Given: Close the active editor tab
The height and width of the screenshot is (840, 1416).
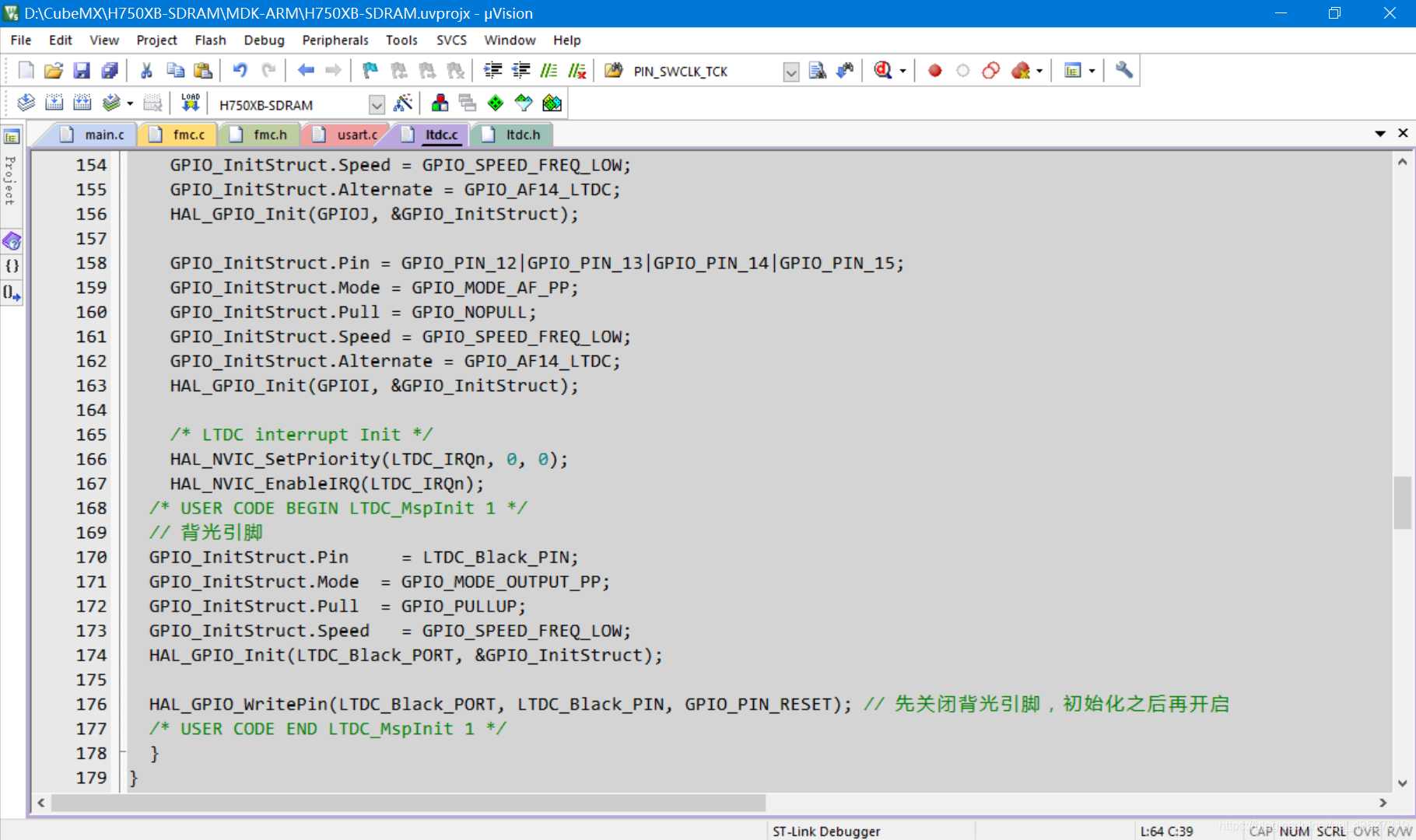Looking at the screenshot, I should [x=1403, y=133].
